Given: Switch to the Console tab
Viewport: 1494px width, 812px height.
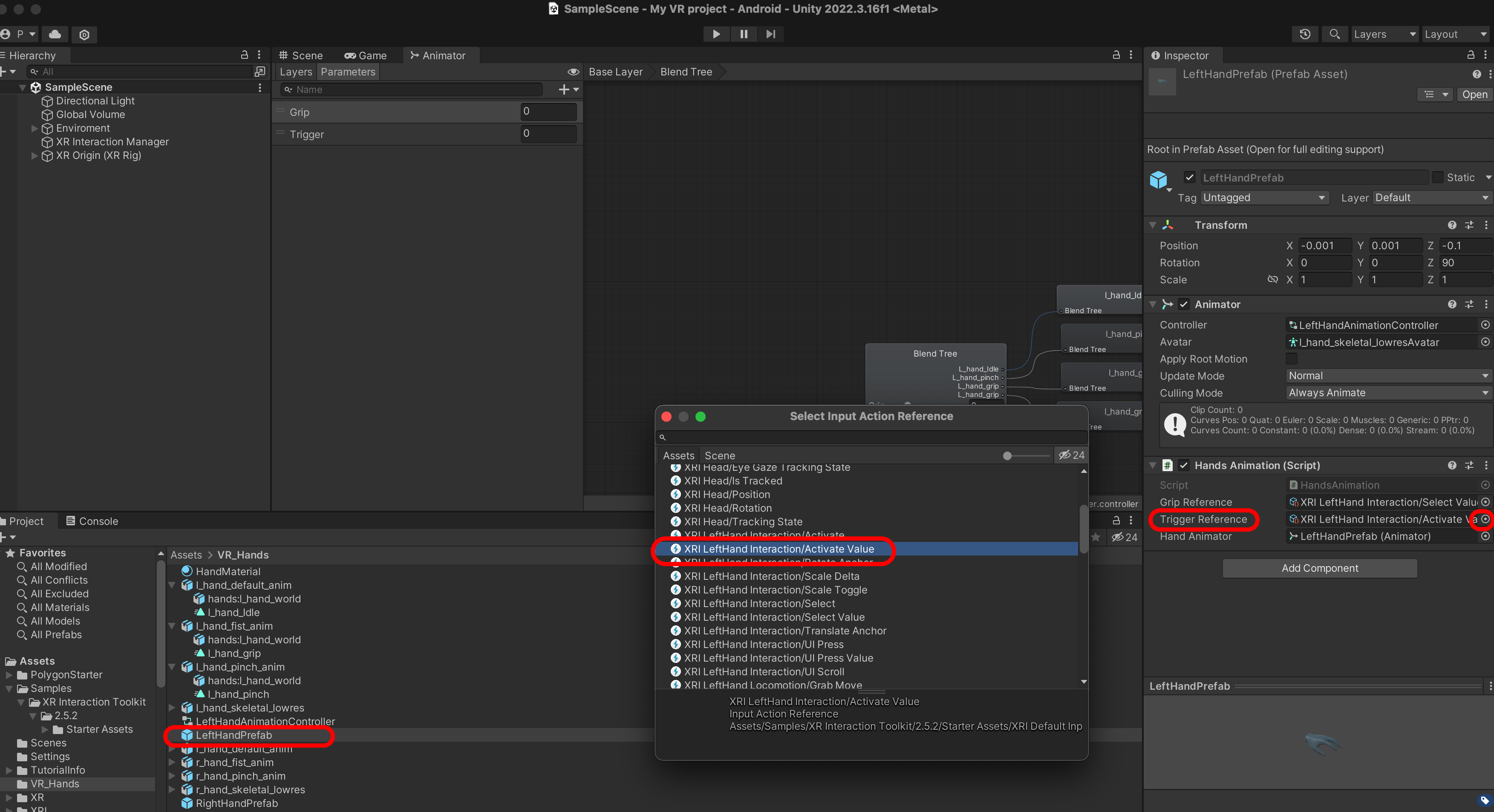Looking at the screenshot, I should click(92, 521).
